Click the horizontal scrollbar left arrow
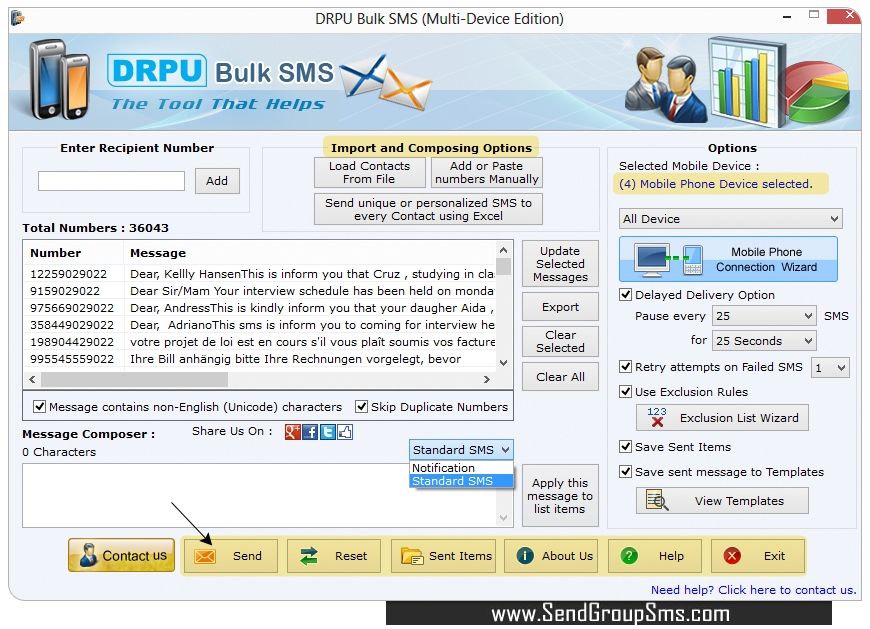 click(32, 379)
